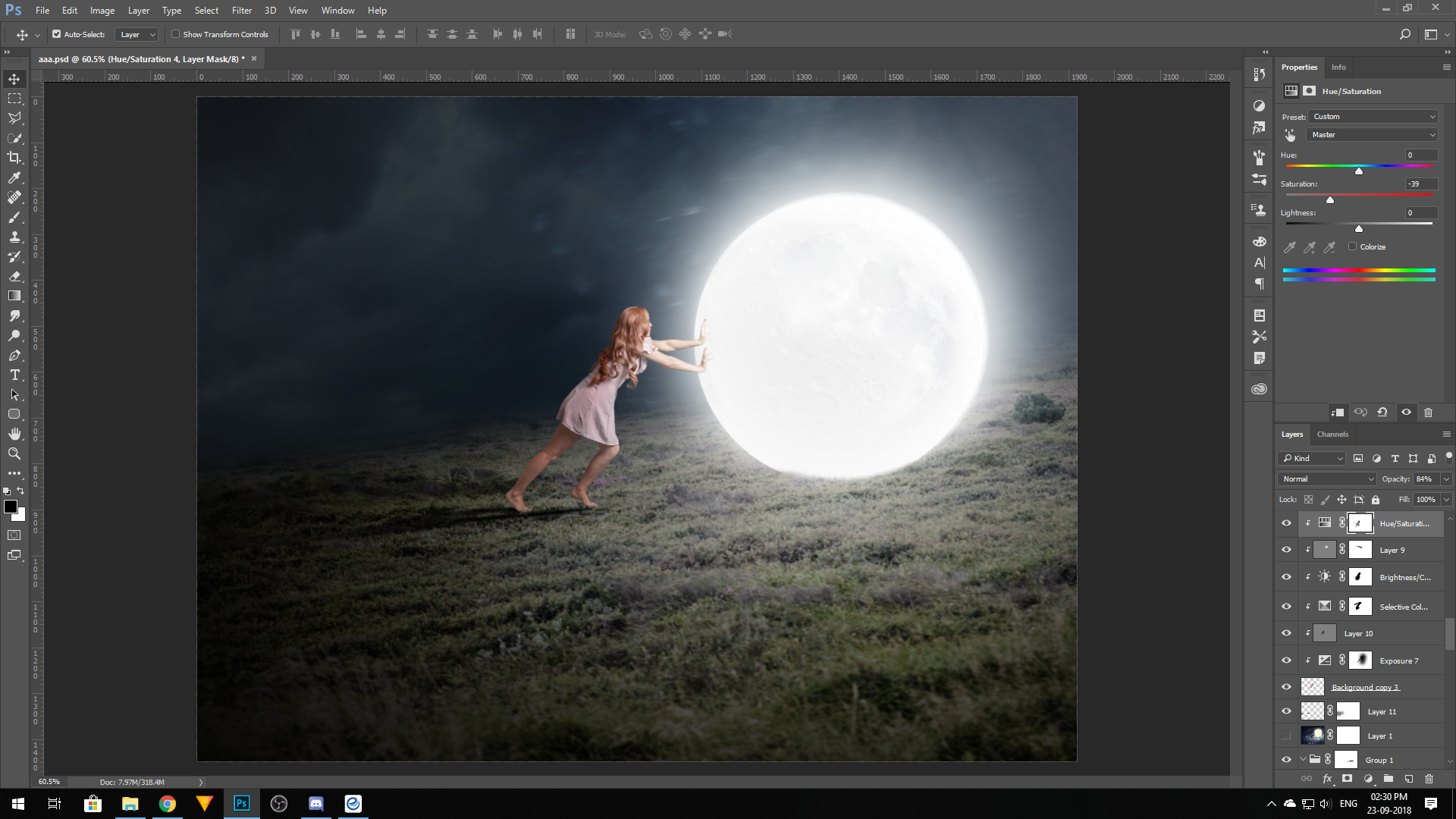Click the foreground color swatch

tap(11, 507)
